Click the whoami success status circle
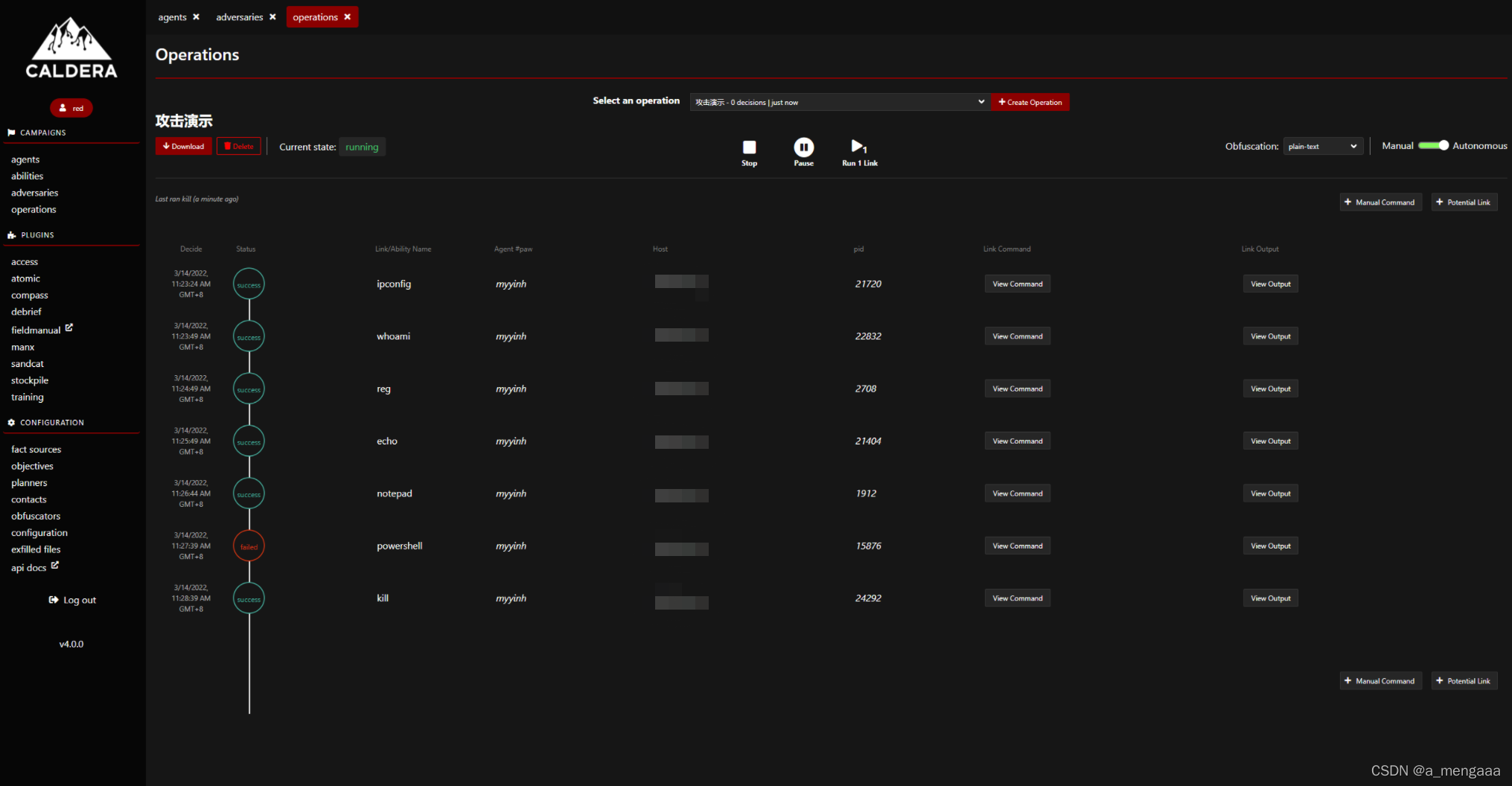Viewport: 1512px width, 786px height. (x=249, y=336)
